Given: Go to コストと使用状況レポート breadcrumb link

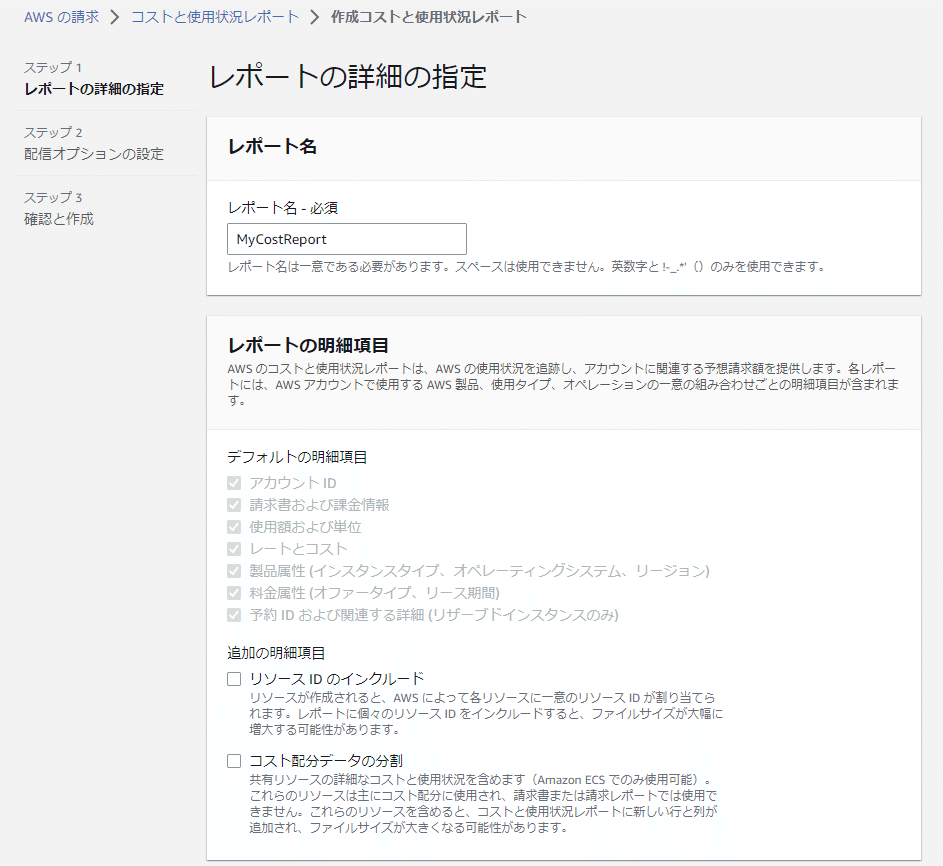Looking at the screenshot, I should pyautogui.click(x=215, y=17).
